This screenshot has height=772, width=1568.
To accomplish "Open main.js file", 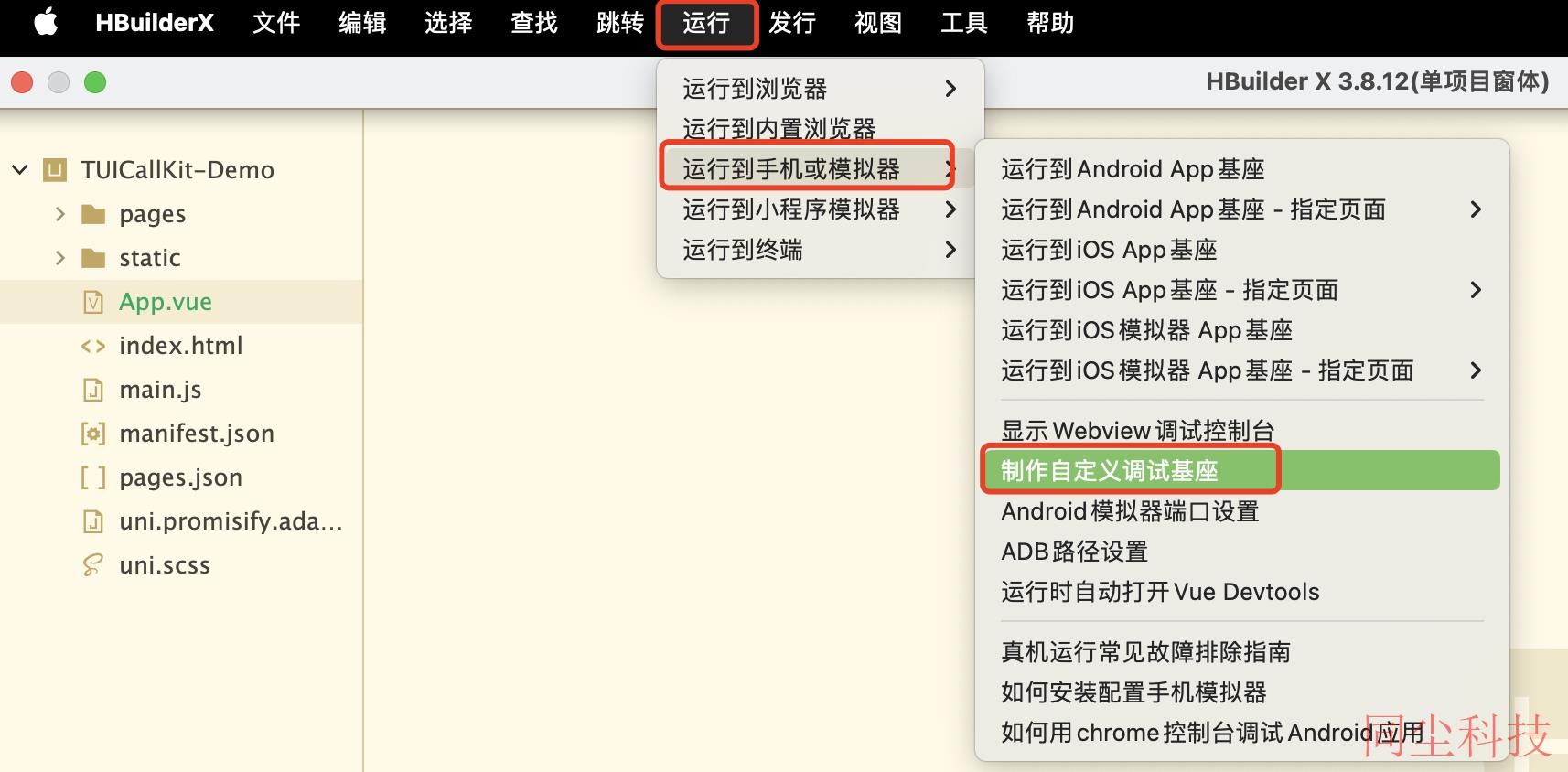I will point(160,390).
